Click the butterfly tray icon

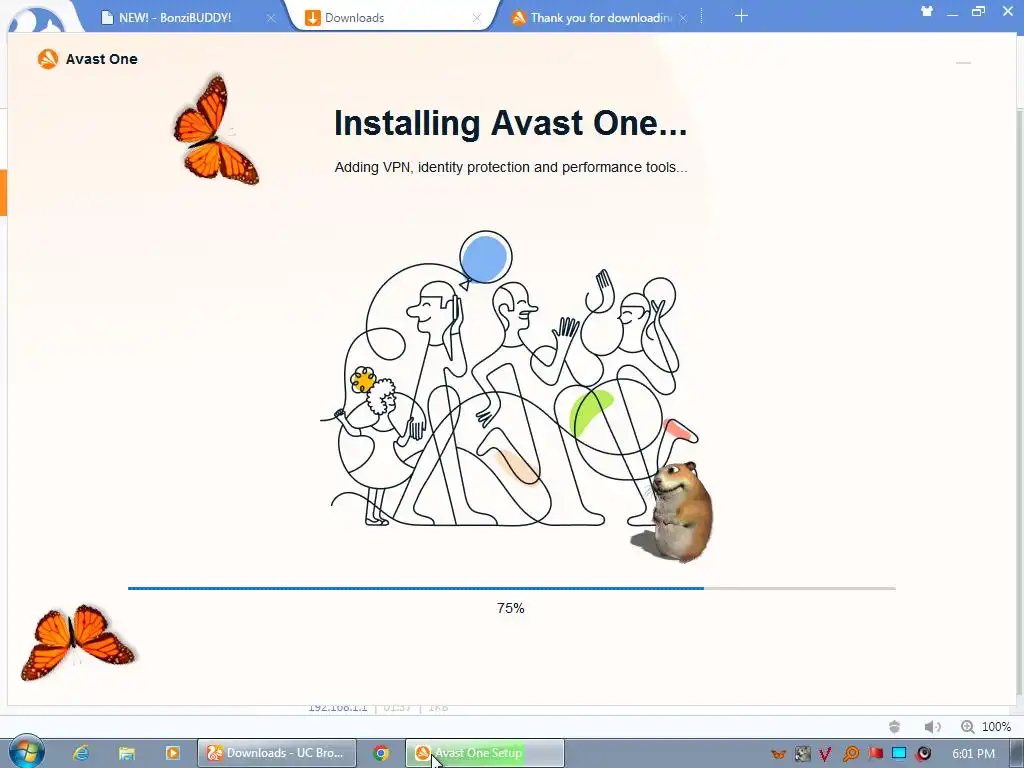click(x=778, y=754)
